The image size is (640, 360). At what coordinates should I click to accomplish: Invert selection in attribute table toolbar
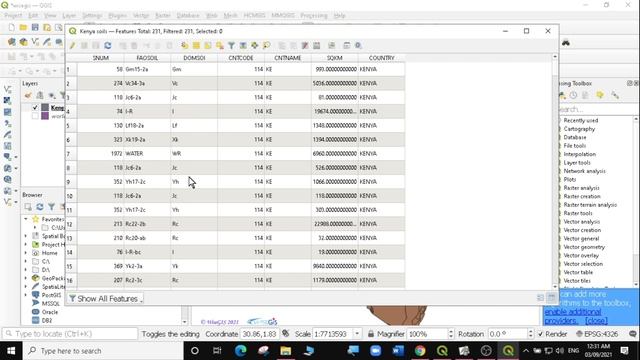pos(208,45)
